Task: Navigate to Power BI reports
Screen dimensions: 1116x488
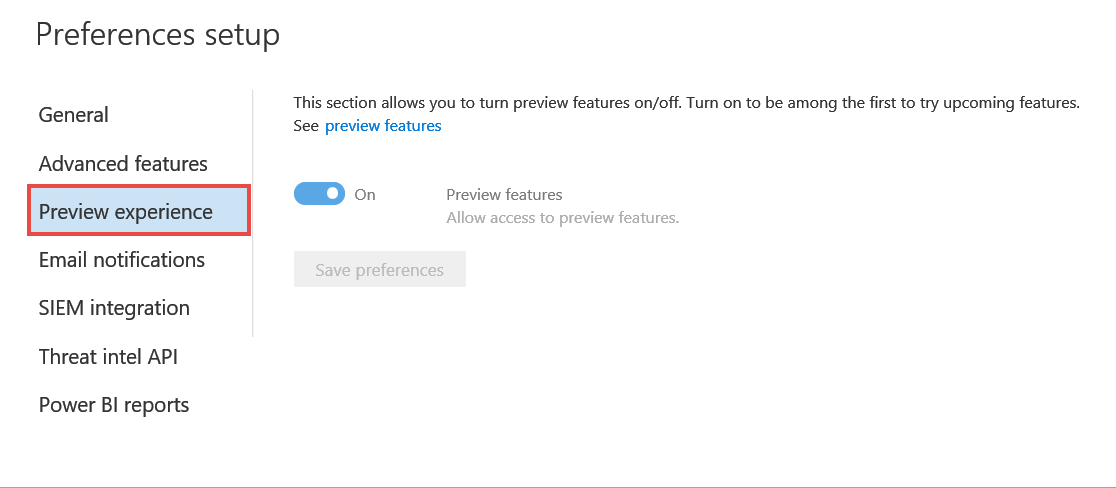Action: 114,405
